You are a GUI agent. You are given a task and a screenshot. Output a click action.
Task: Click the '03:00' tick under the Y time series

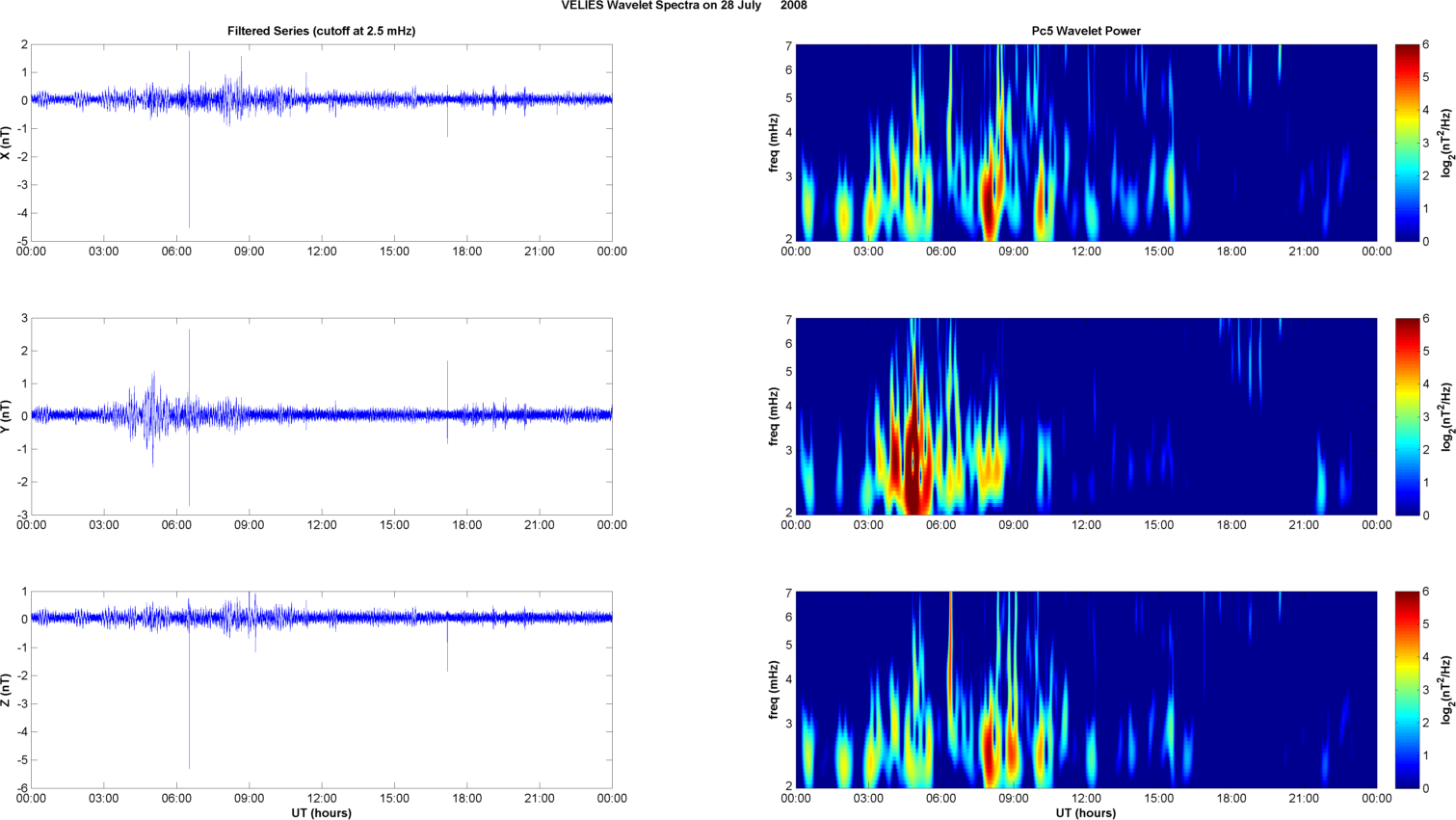[x=104, y=525]
